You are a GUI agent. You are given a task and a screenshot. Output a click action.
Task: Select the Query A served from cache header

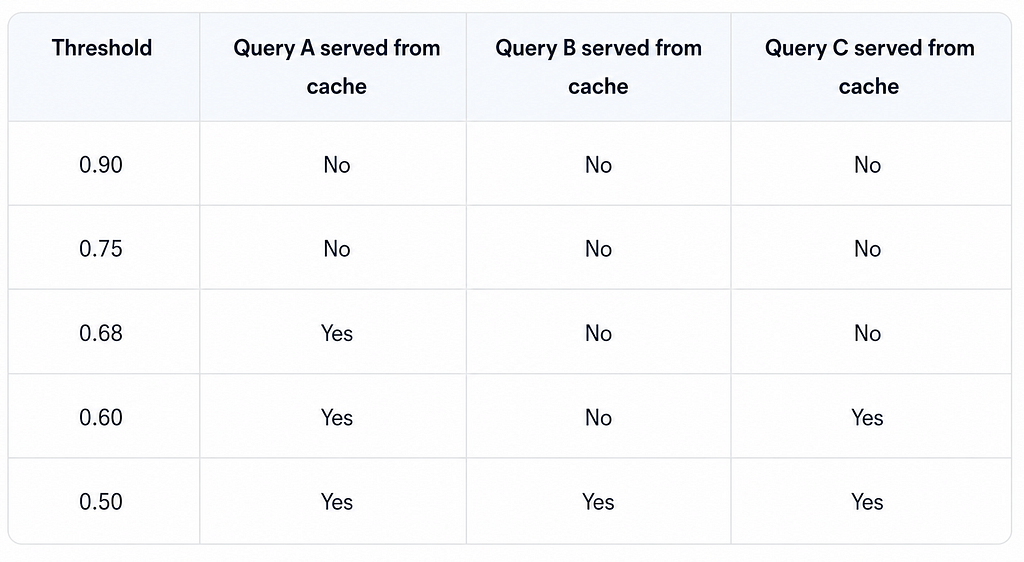pyautogui.click(x=336, y=67)
